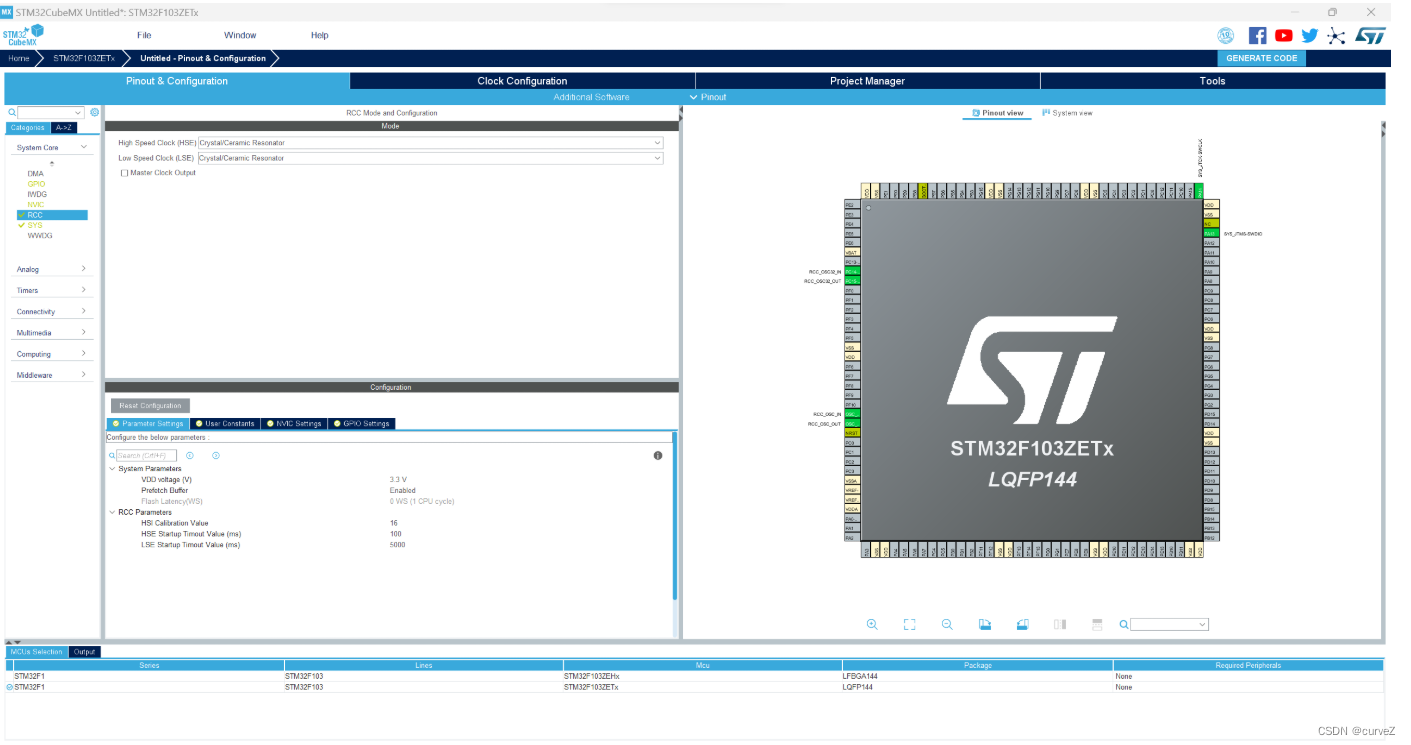Click the Reset Configuration button

150,406
